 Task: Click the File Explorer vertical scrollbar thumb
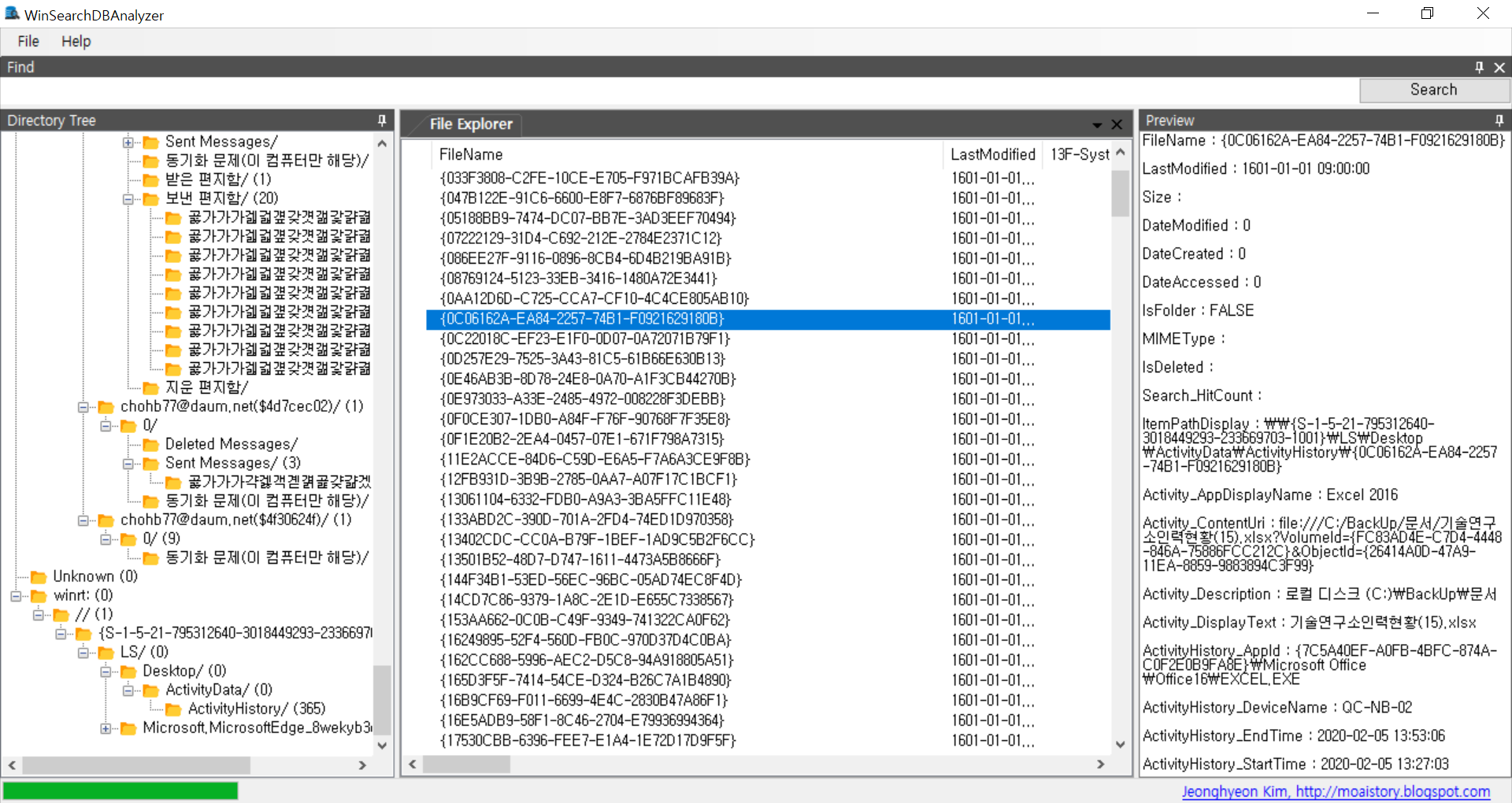(x=1121, y=193)
